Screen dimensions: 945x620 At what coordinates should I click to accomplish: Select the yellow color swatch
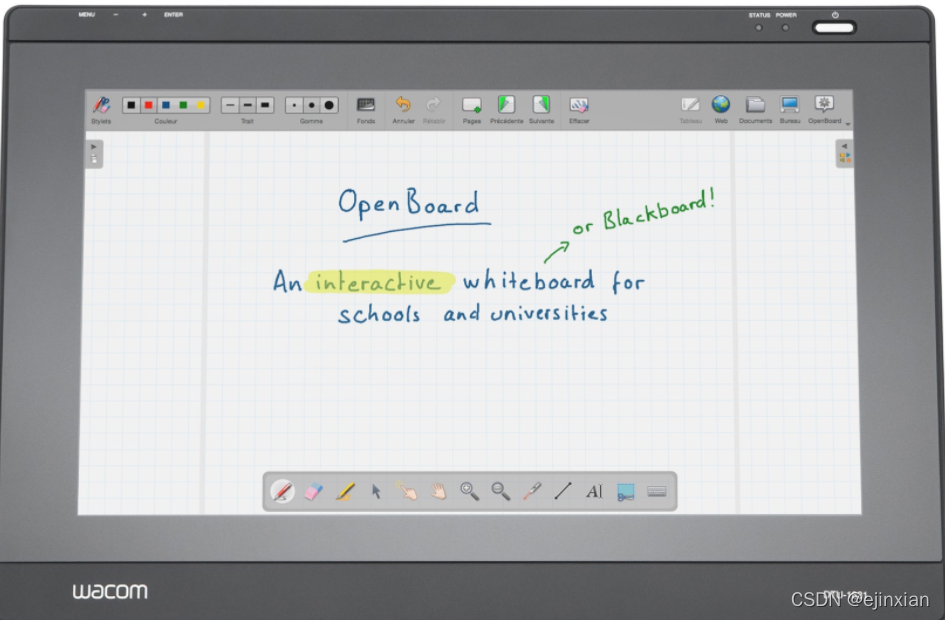click(201, 105)
